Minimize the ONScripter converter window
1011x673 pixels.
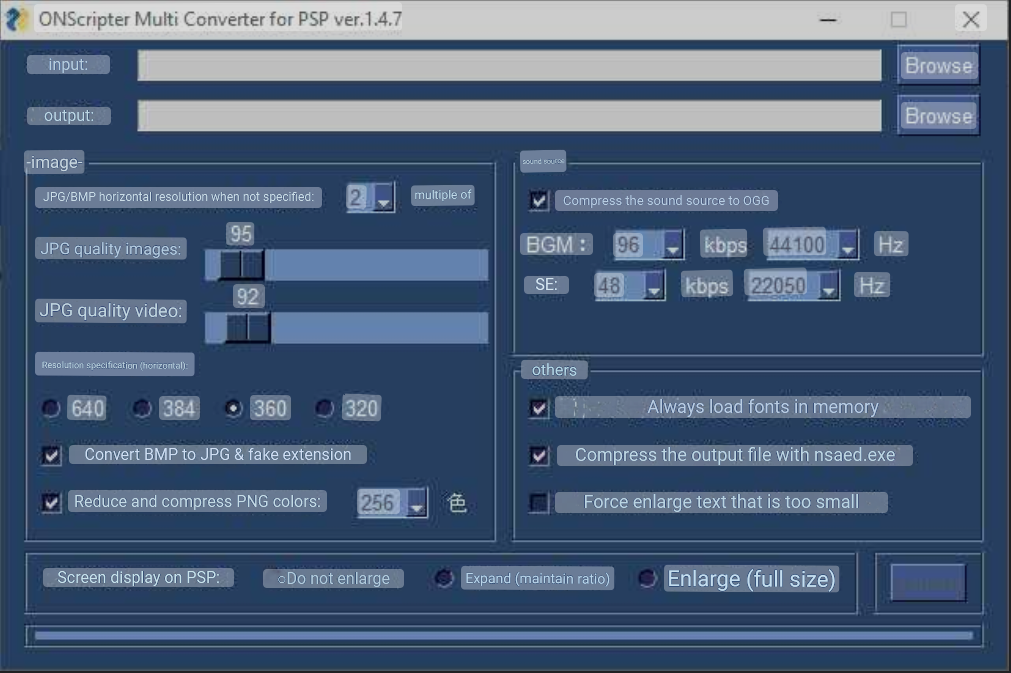tap(829, 20)
